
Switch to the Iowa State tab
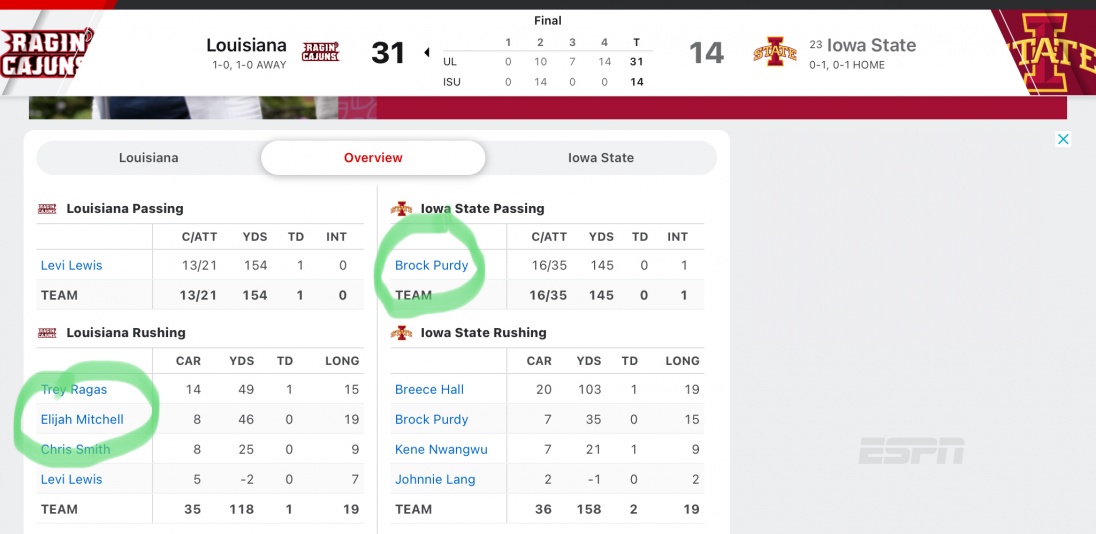click(x=601, y=158)
